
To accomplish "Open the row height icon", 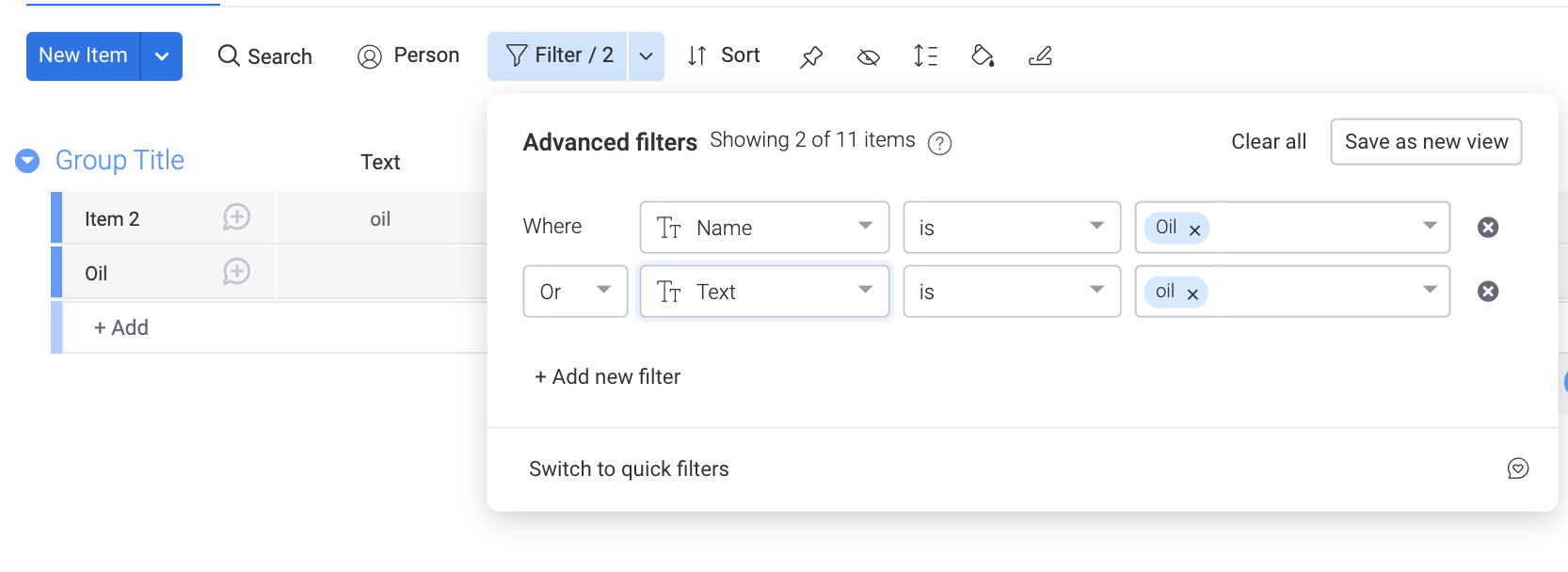I will click(x=926, y=56).
